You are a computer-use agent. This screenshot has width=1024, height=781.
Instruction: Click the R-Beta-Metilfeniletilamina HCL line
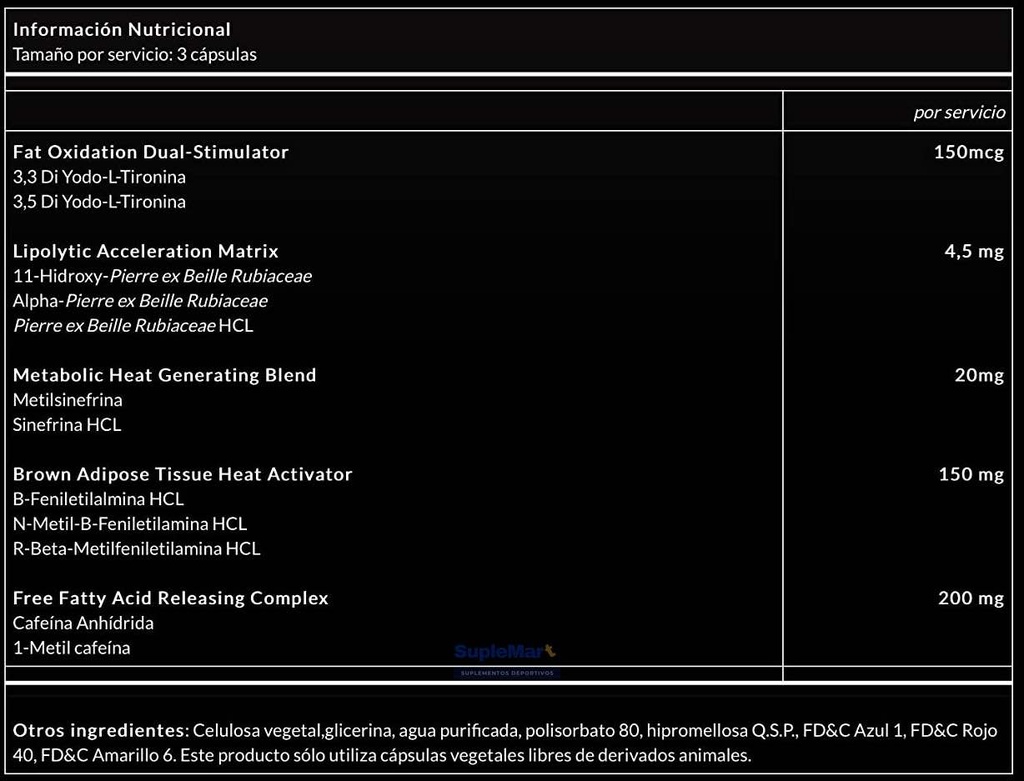[136, 548]
